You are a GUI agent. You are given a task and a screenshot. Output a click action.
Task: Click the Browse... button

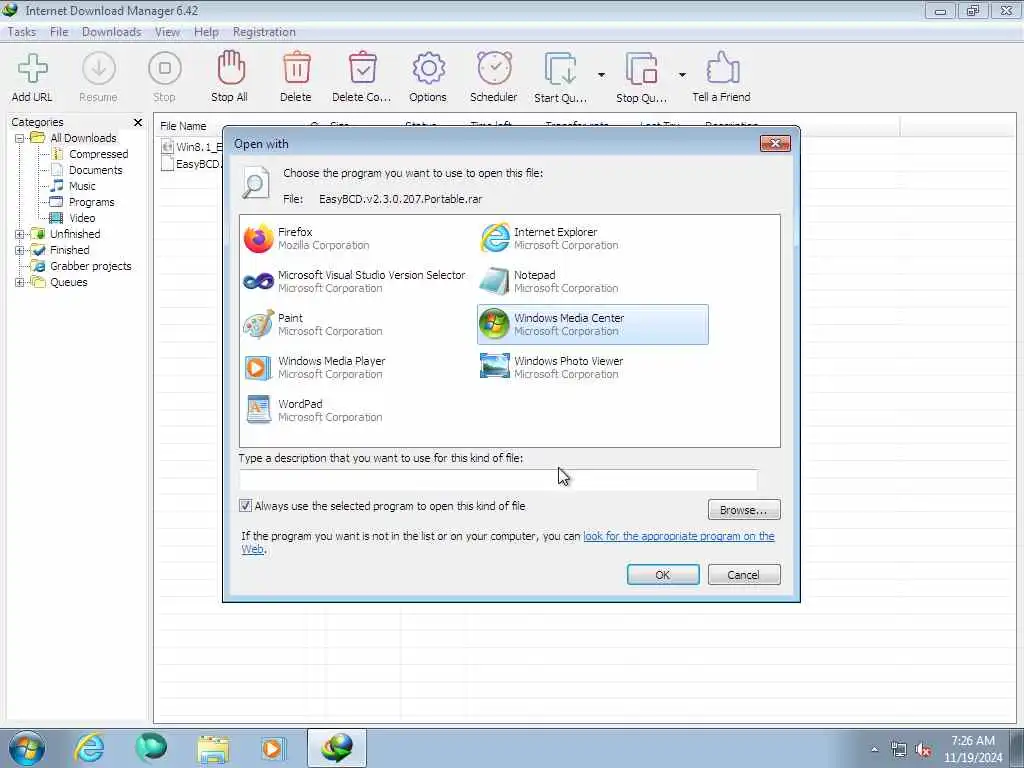coord(744,509)
